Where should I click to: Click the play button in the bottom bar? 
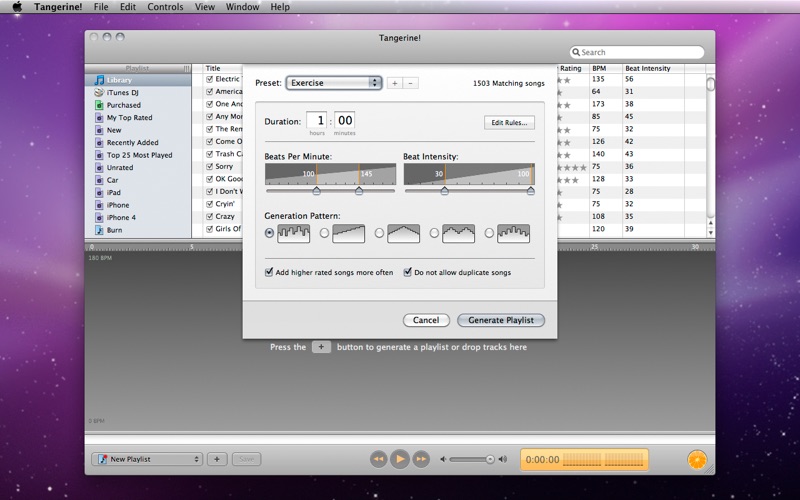400,459
